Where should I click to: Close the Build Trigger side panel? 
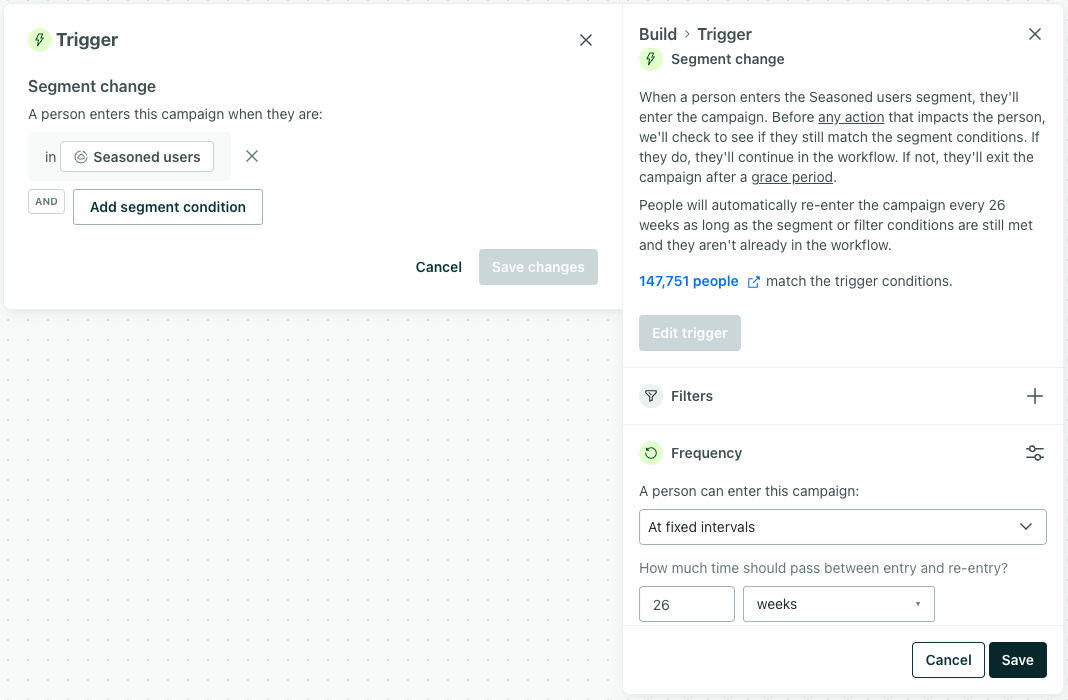tap(1035, 34)
